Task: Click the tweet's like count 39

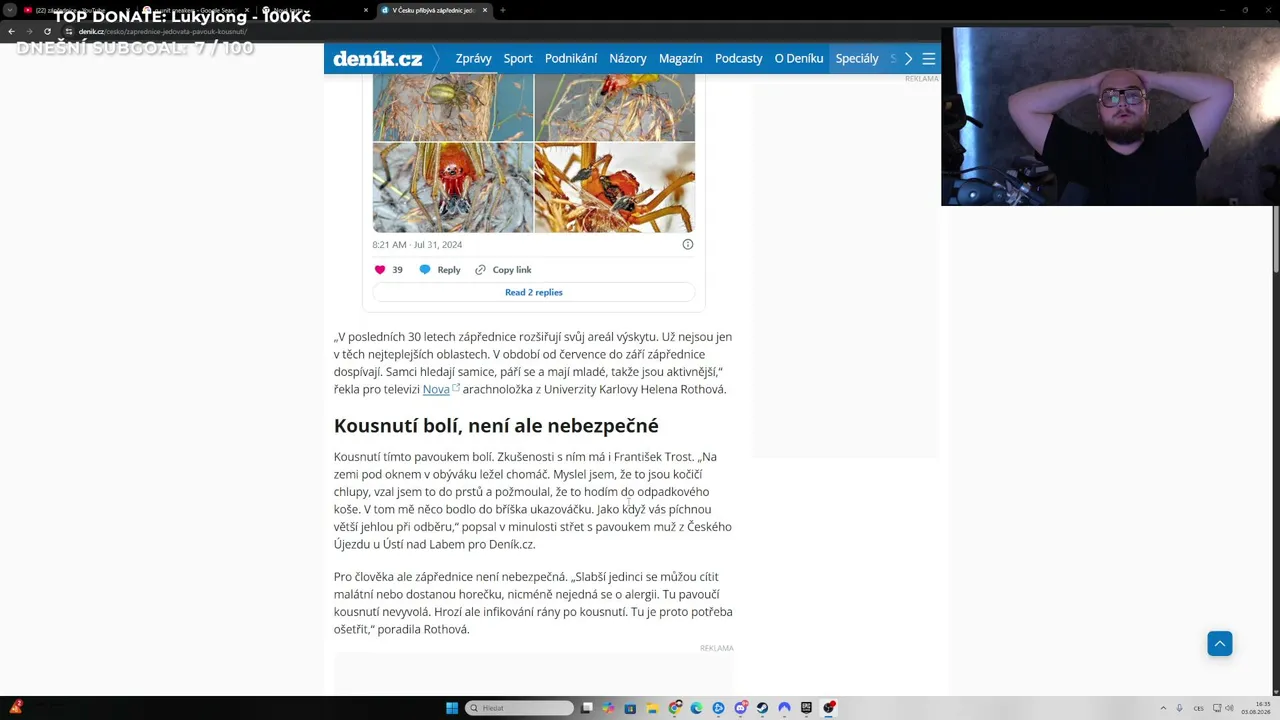Action: click(x=397, y=270)
